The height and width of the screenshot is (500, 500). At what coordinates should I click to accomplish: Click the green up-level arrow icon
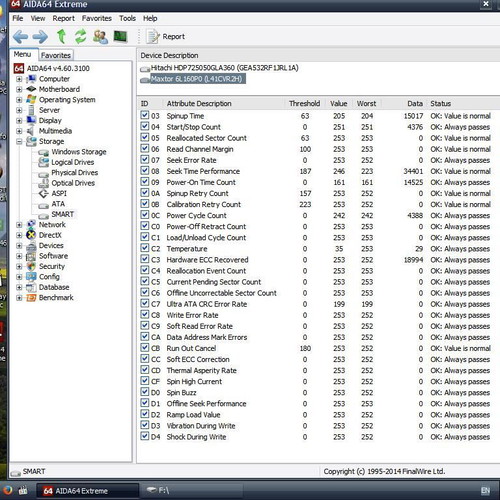[61, 36]
